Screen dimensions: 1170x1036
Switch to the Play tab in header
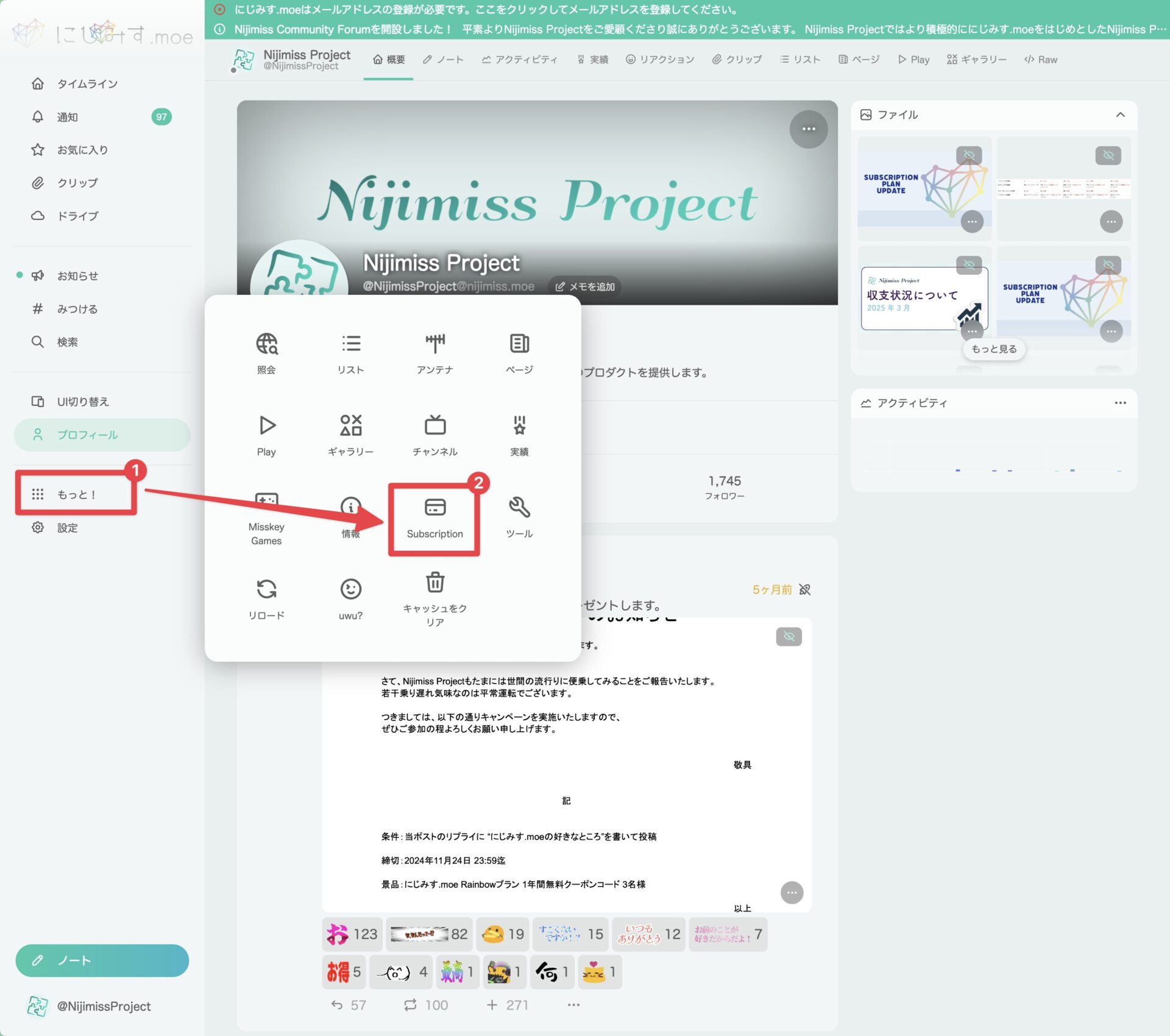(x=913, y=59)
